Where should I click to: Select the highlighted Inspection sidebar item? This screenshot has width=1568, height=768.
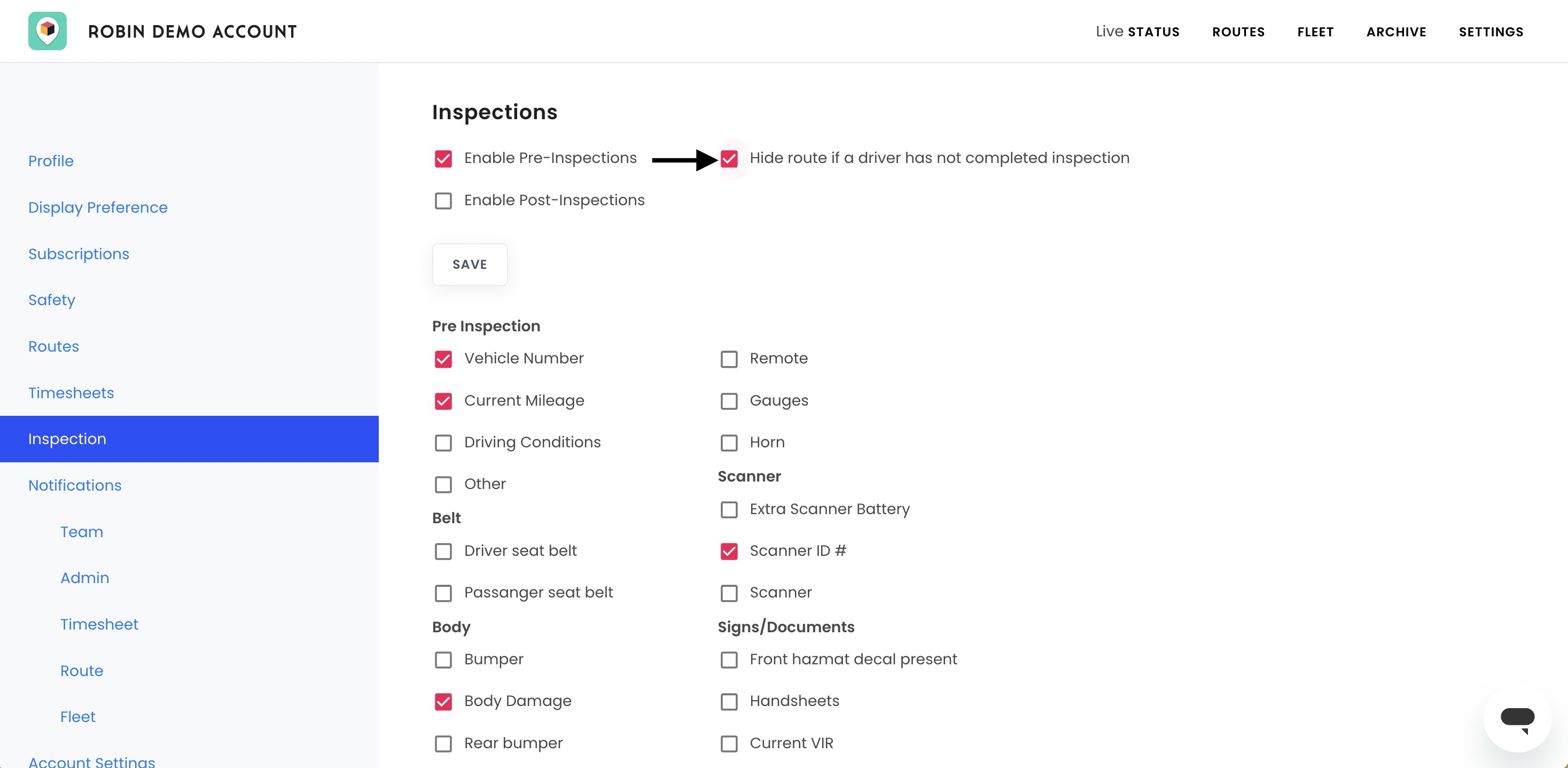pos(189,439)
